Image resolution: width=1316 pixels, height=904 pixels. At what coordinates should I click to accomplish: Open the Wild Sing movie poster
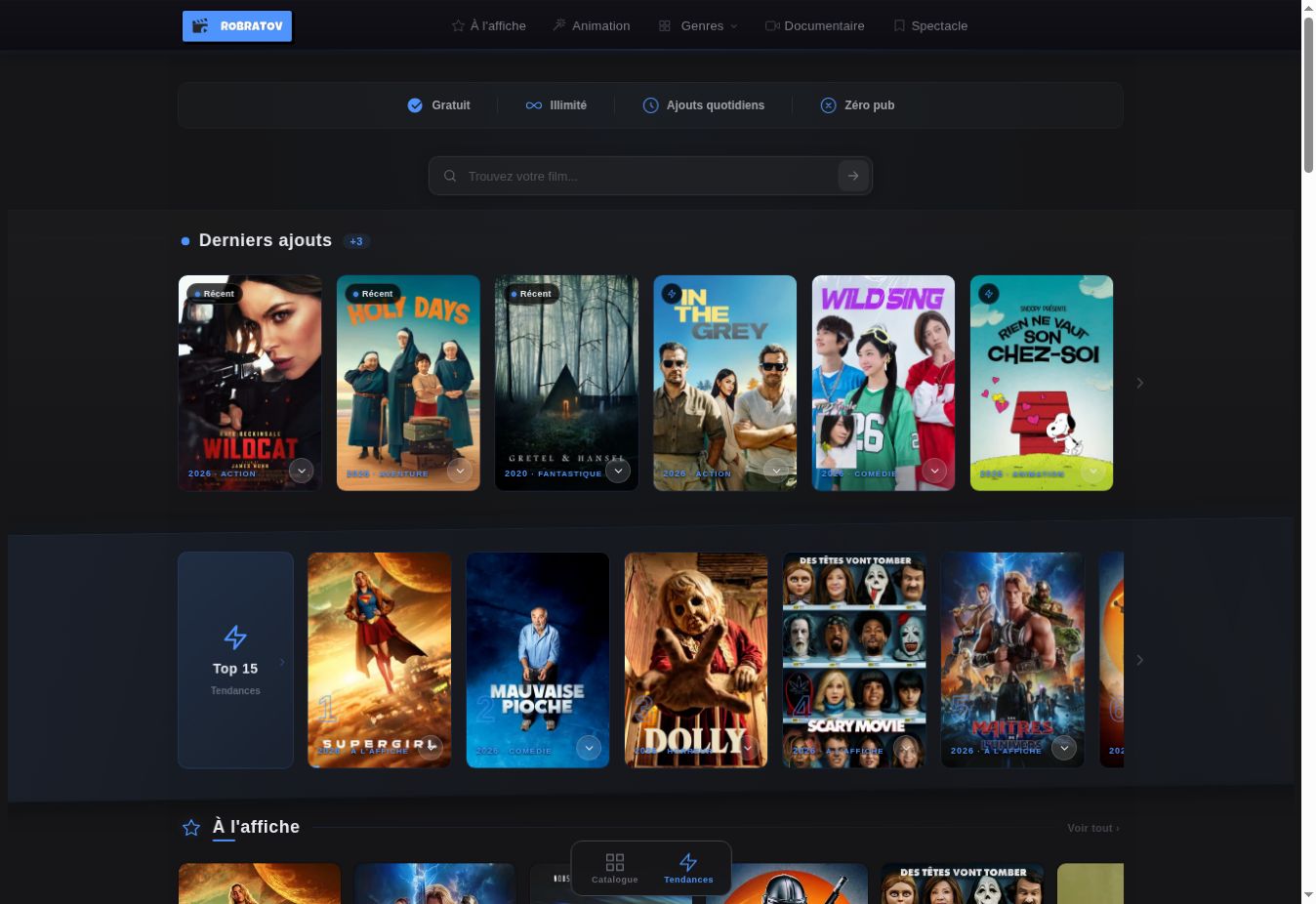pos(884,383)
